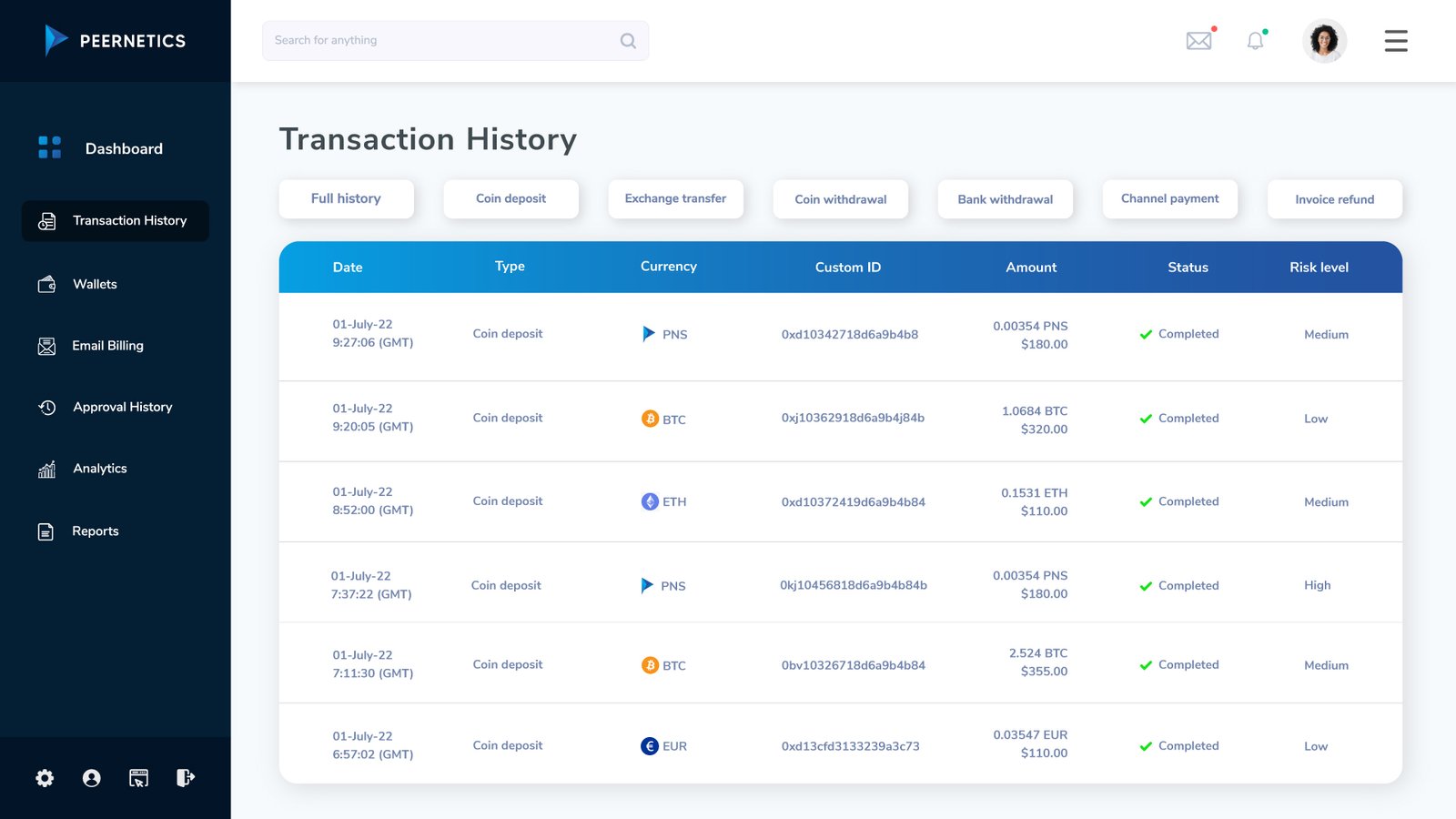This screenshot has height=819, width=1456.
Task: Open the user account icon at sidebar bottom
Action: [x=92, y=778]
